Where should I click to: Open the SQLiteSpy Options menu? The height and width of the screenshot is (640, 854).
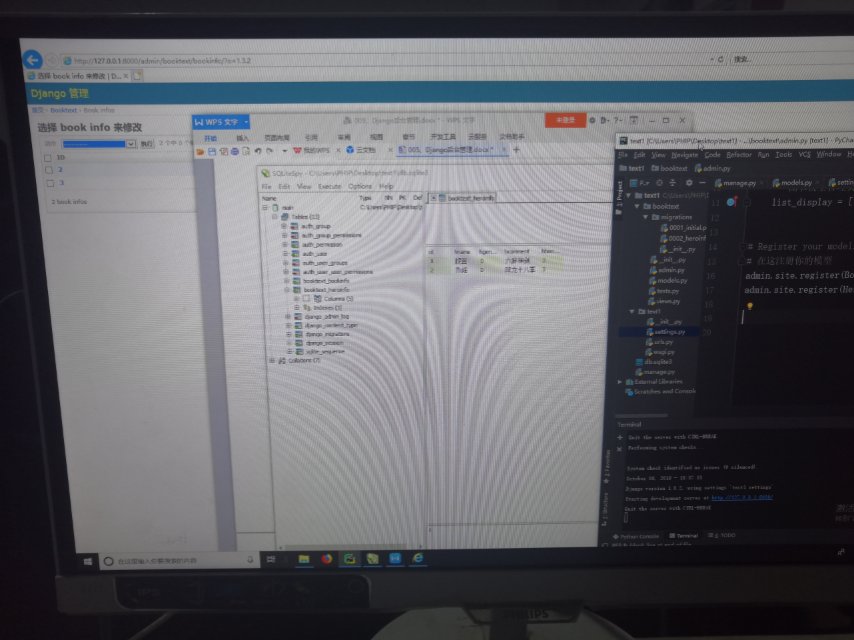pos(360,186)
